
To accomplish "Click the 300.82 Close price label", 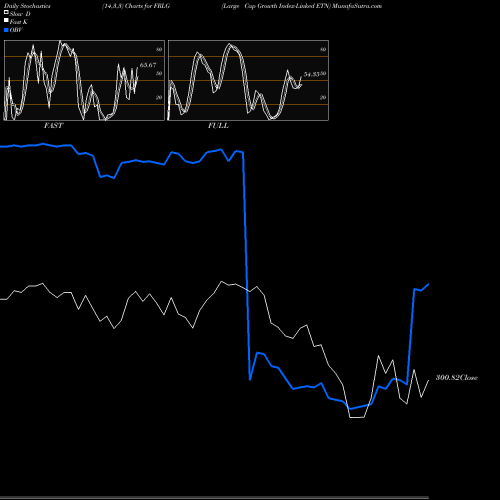I will (457, 377).
